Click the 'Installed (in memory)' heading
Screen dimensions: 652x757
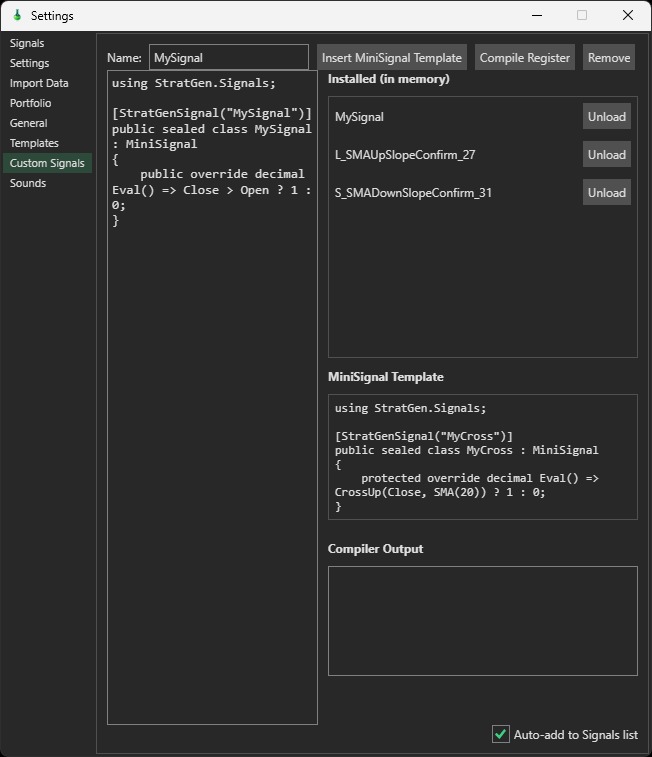pos(388,79)
